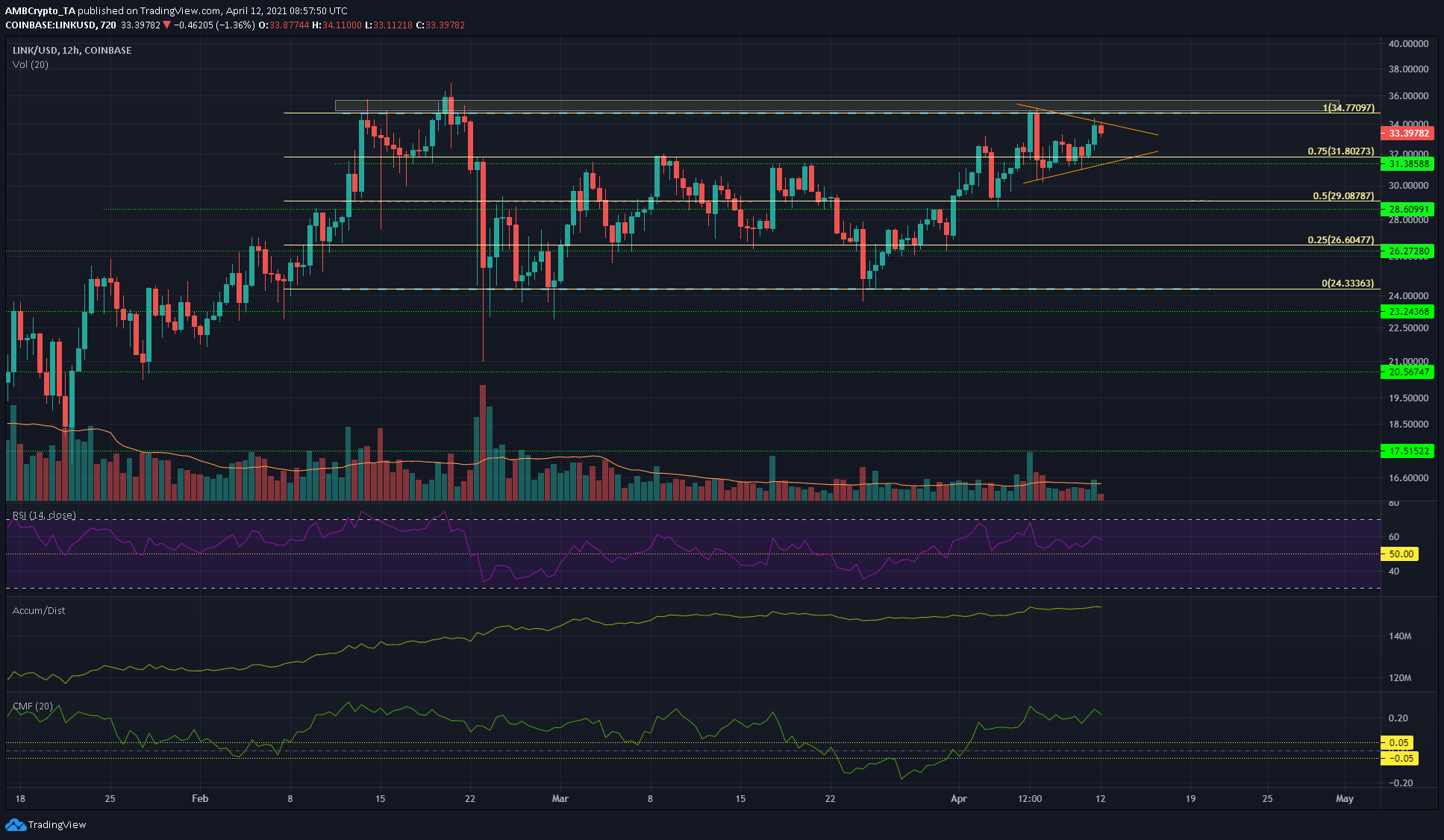Click the green price level label 17.51522
The width and height of the screenshot is (1444, 840).
click(x=1407, y=451)
